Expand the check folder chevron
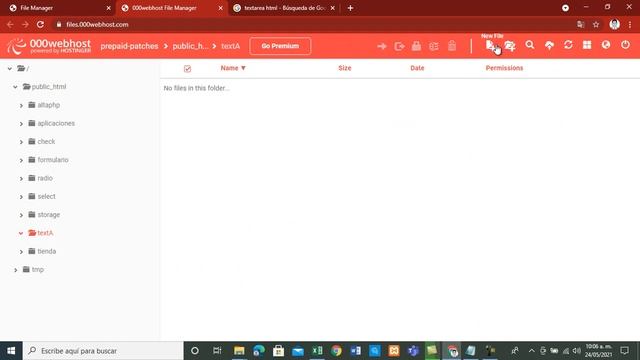This screenshot has height=360, width=640. 21,142
